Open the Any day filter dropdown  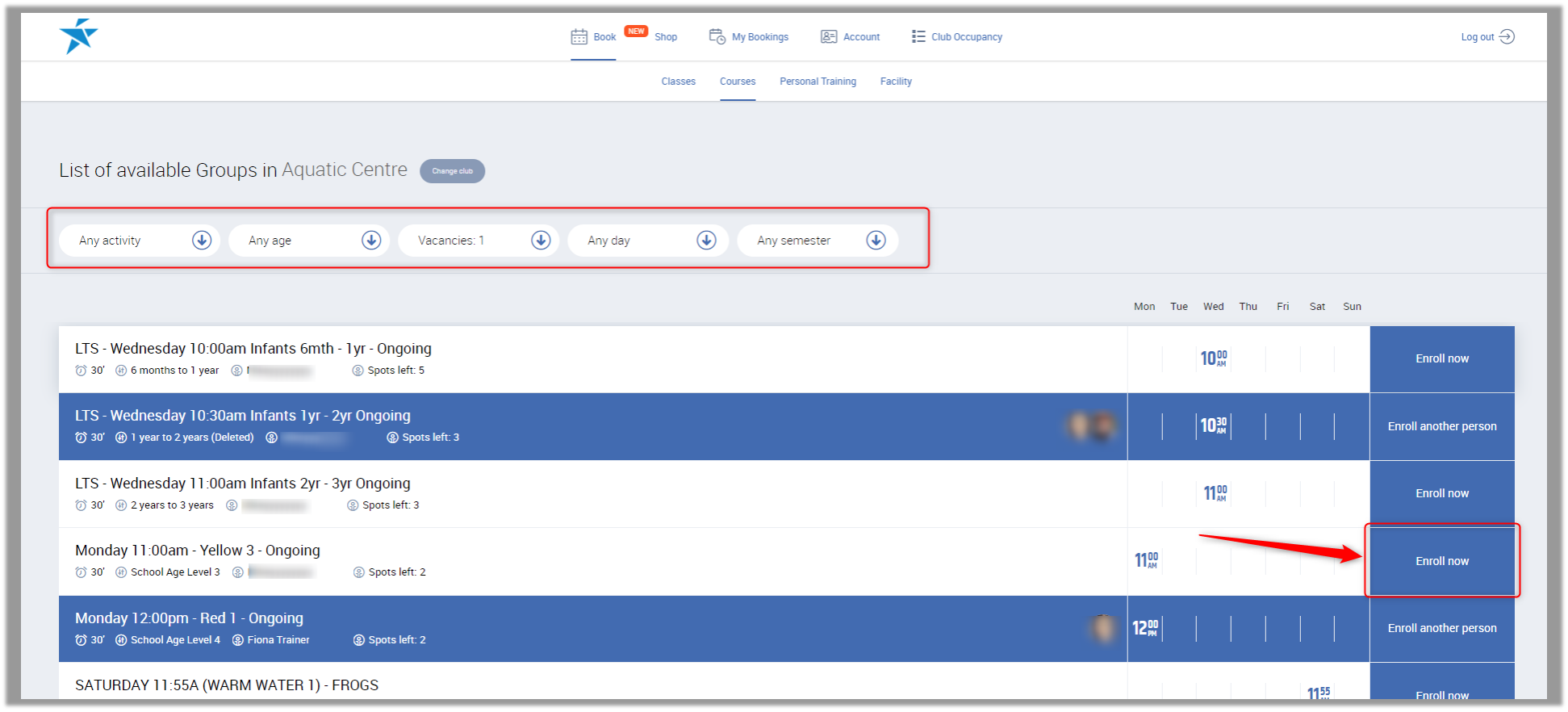pos(706,241)
